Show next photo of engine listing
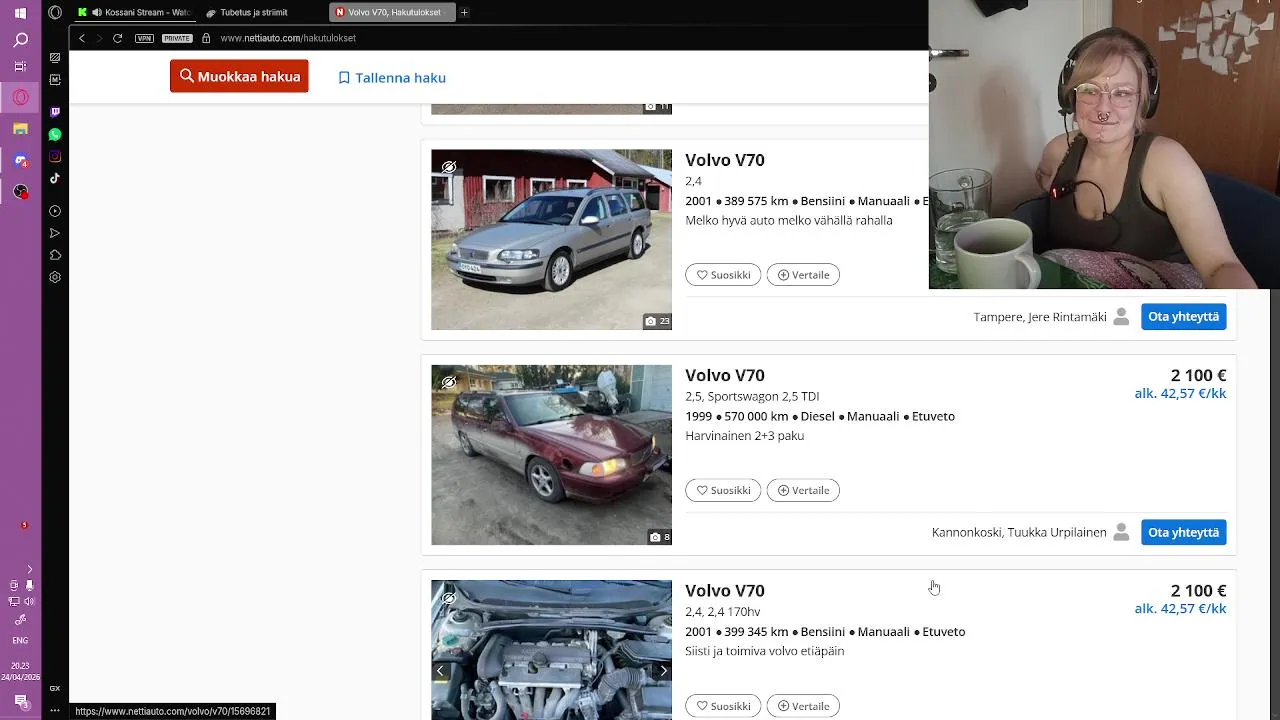 (x=662, y=670)
